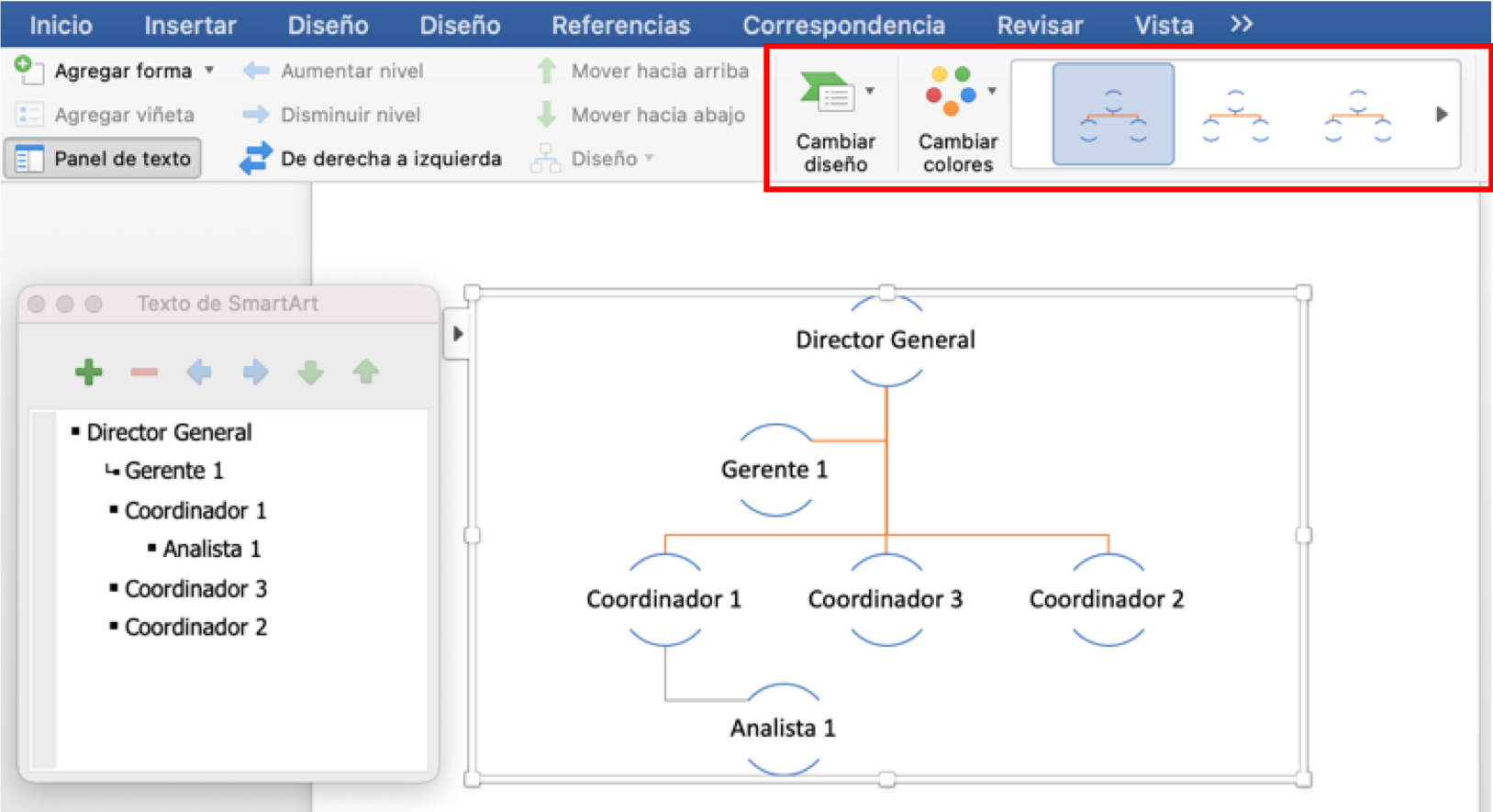1493x812 pixels.
Task: Switch to the Insertar tab
Action: pos(190,25)
